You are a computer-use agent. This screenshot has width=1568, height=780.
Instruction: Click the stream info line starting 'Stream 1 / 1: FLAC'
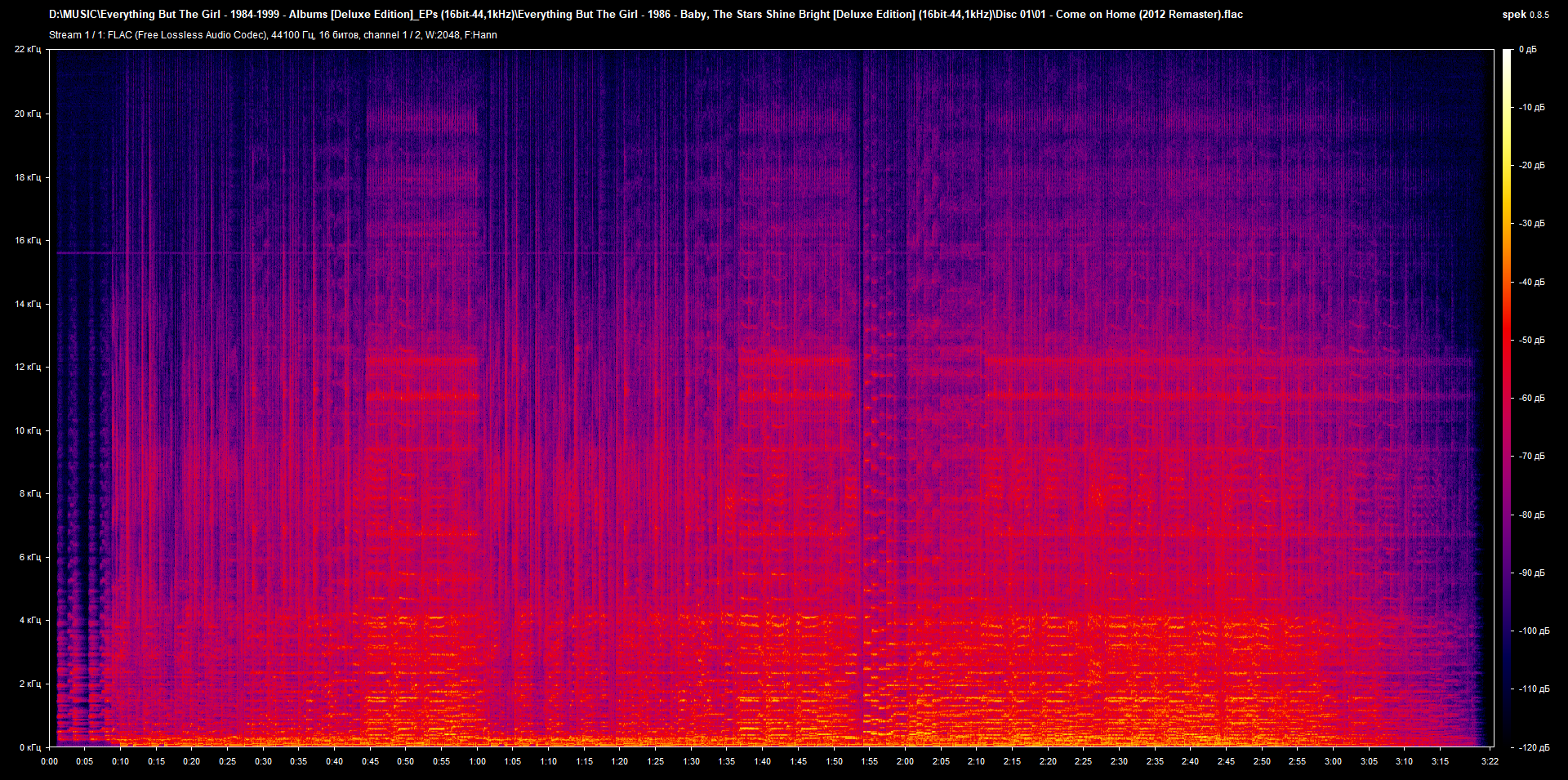point(273,35)
